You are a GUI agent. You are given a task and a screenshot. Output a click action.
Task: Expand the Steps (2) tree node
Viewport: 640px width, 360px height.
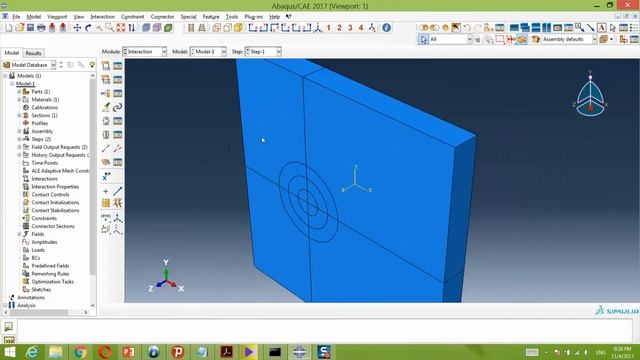19,139
